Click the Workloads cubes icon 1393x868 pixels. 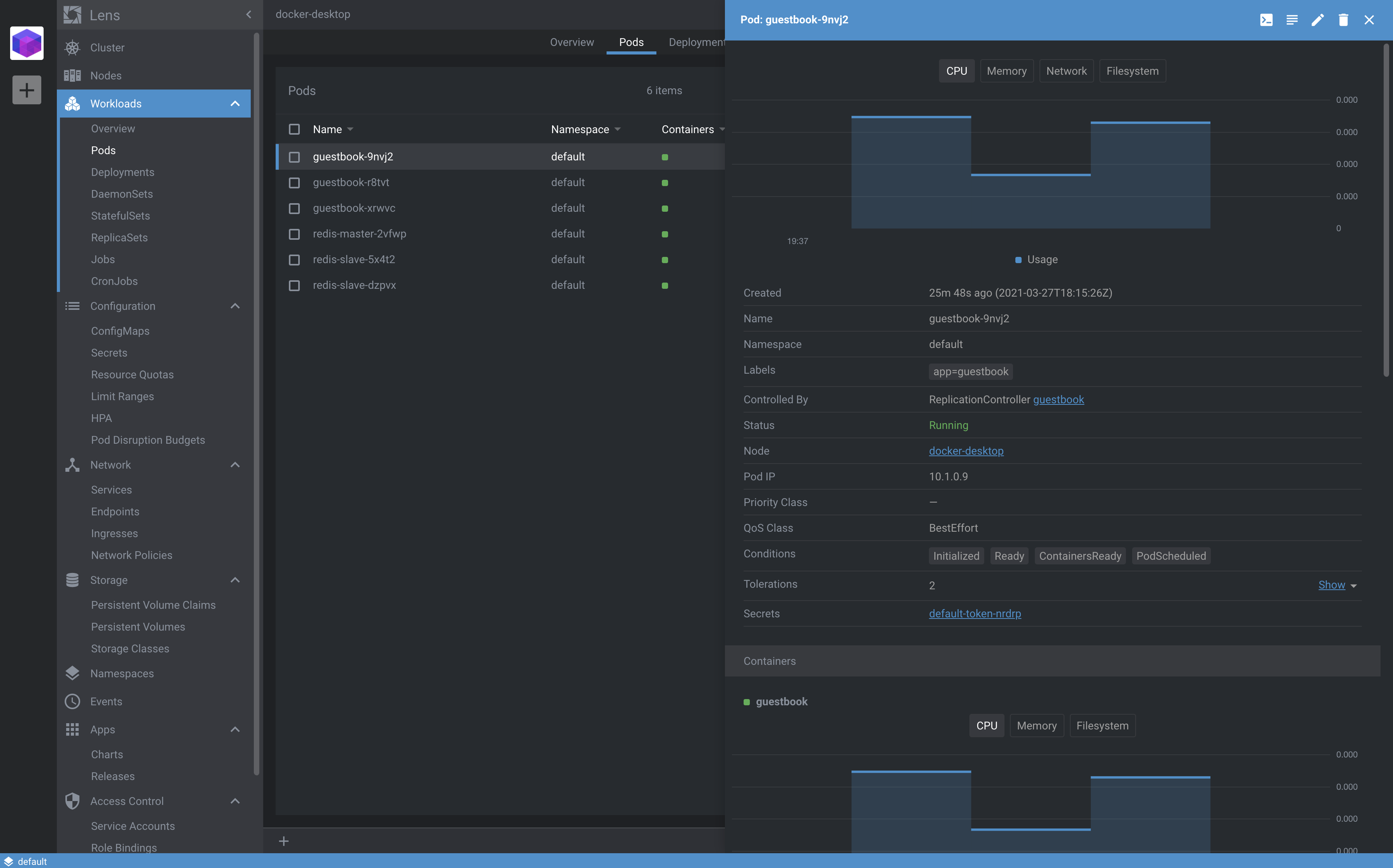72,103
